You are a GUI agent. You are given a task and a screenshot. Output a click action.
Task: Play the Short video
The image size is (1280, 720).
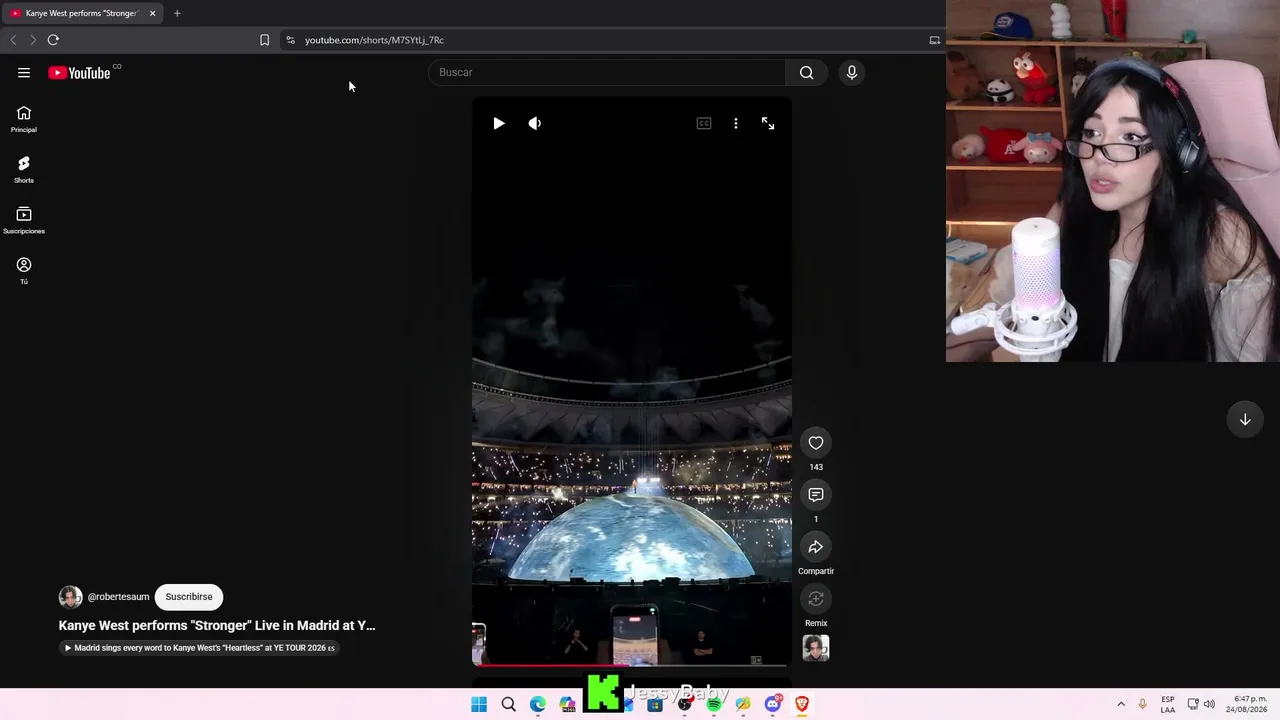click(x=499, y=123)
